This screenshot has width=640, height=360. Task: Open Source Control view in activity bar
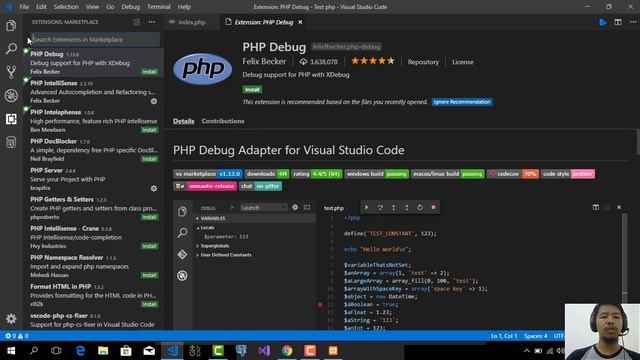pos(11,72)
